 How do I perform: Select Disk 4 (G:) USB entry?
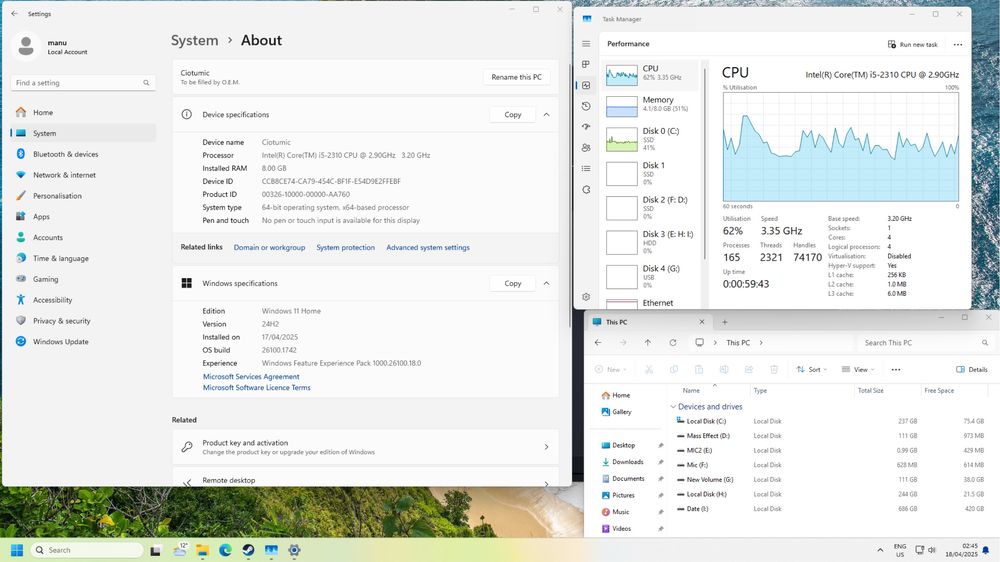(651, 276)
